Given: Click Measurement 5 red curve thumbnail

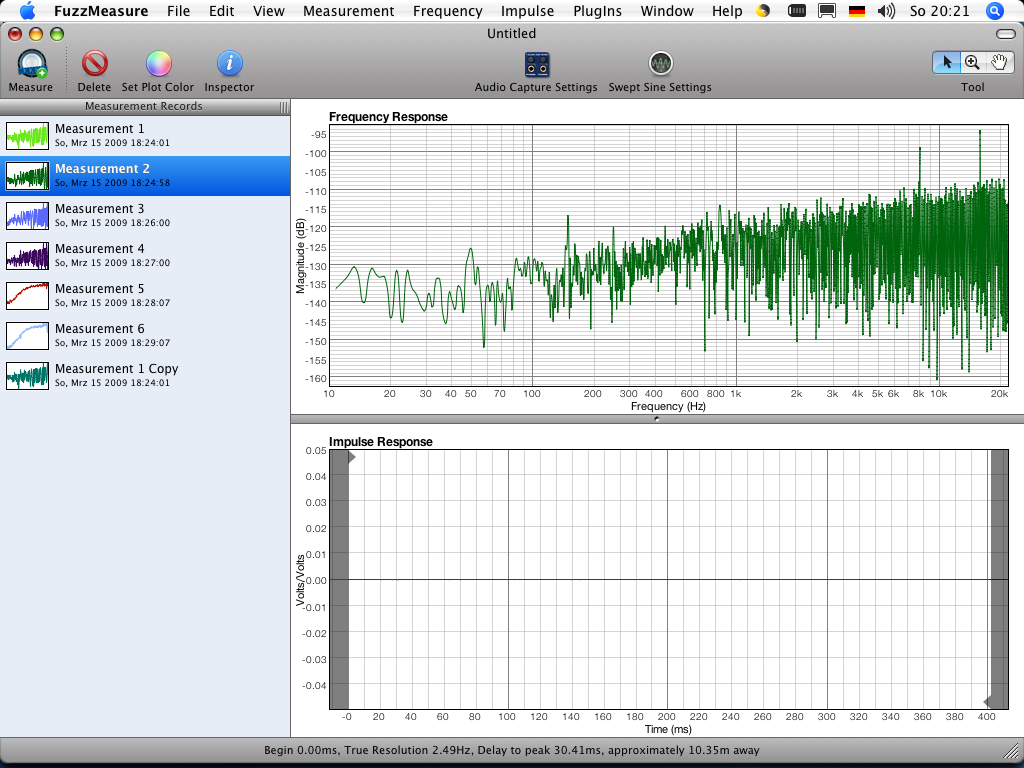Looking at the screenshot, I should point(27,295).
